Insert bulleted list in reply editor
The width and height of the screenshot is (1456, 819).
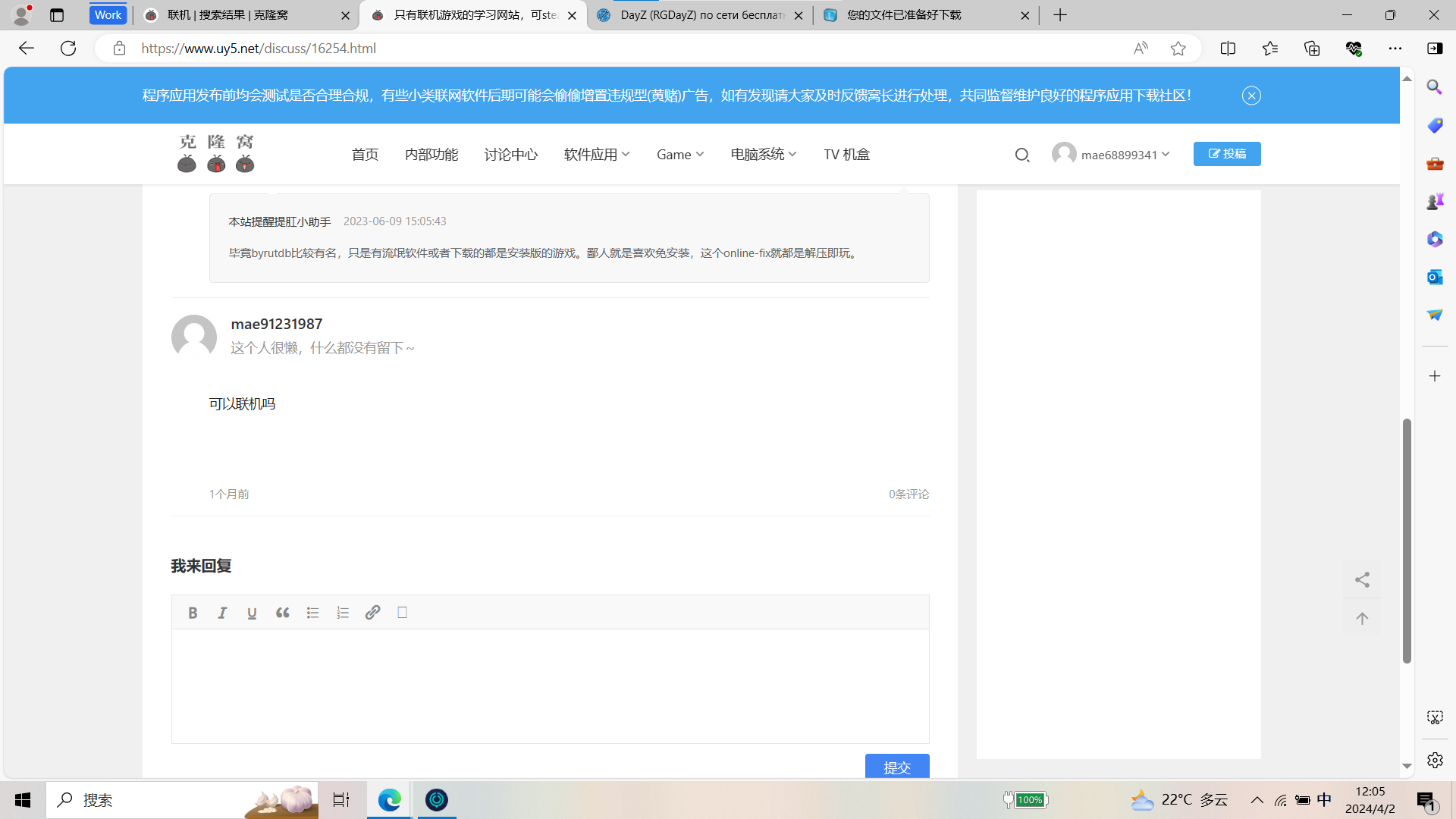[312, 613]
